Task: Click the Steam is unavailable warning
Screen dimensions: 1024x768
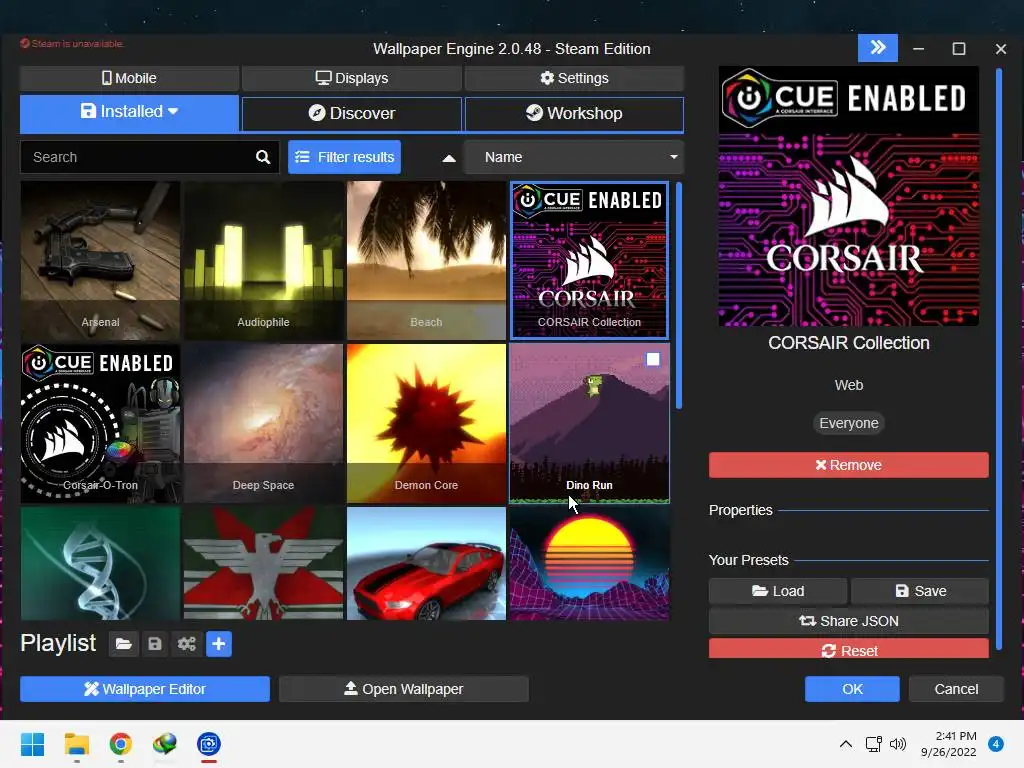Action: [x=72, y=44]
